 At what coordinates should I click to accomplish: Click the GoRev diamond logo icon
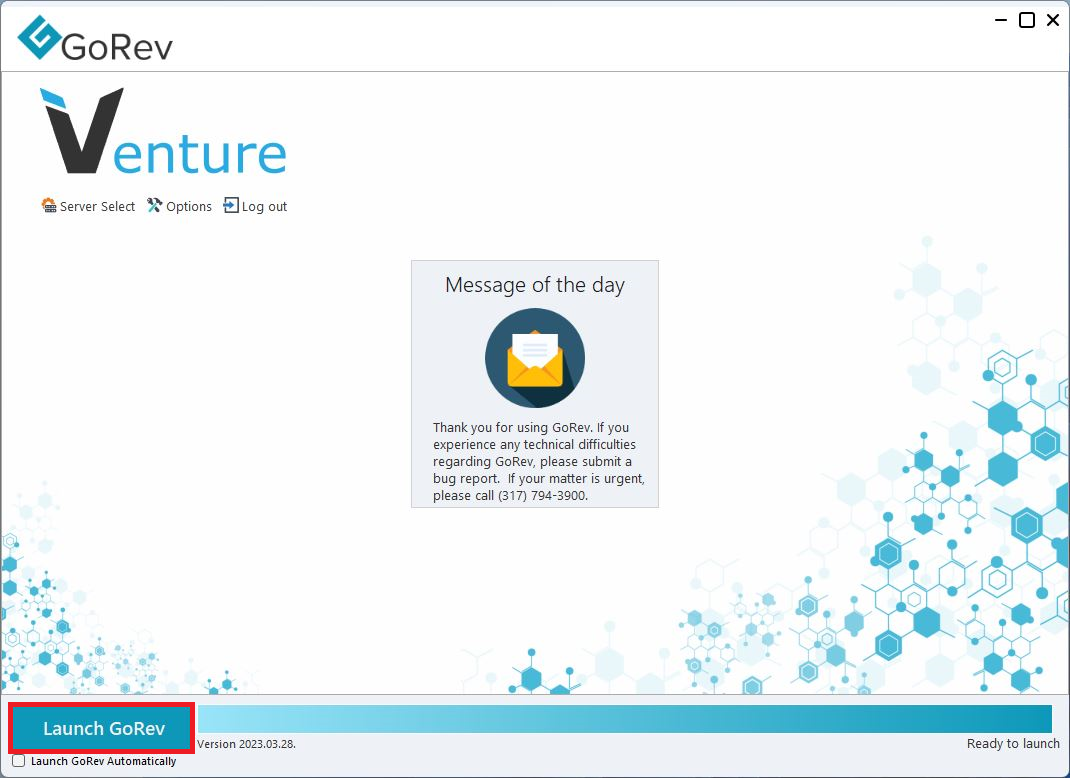tap(40, 37)
